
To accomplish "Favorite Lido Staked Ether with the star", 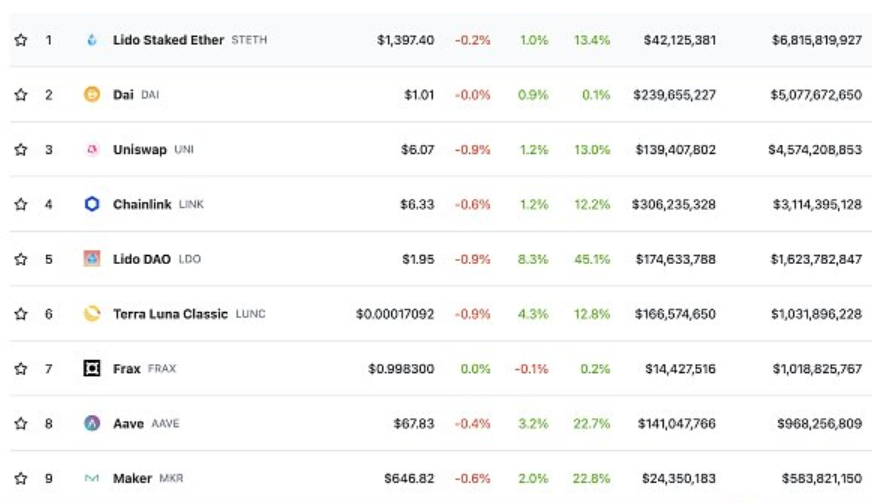I will coord(21,40).
